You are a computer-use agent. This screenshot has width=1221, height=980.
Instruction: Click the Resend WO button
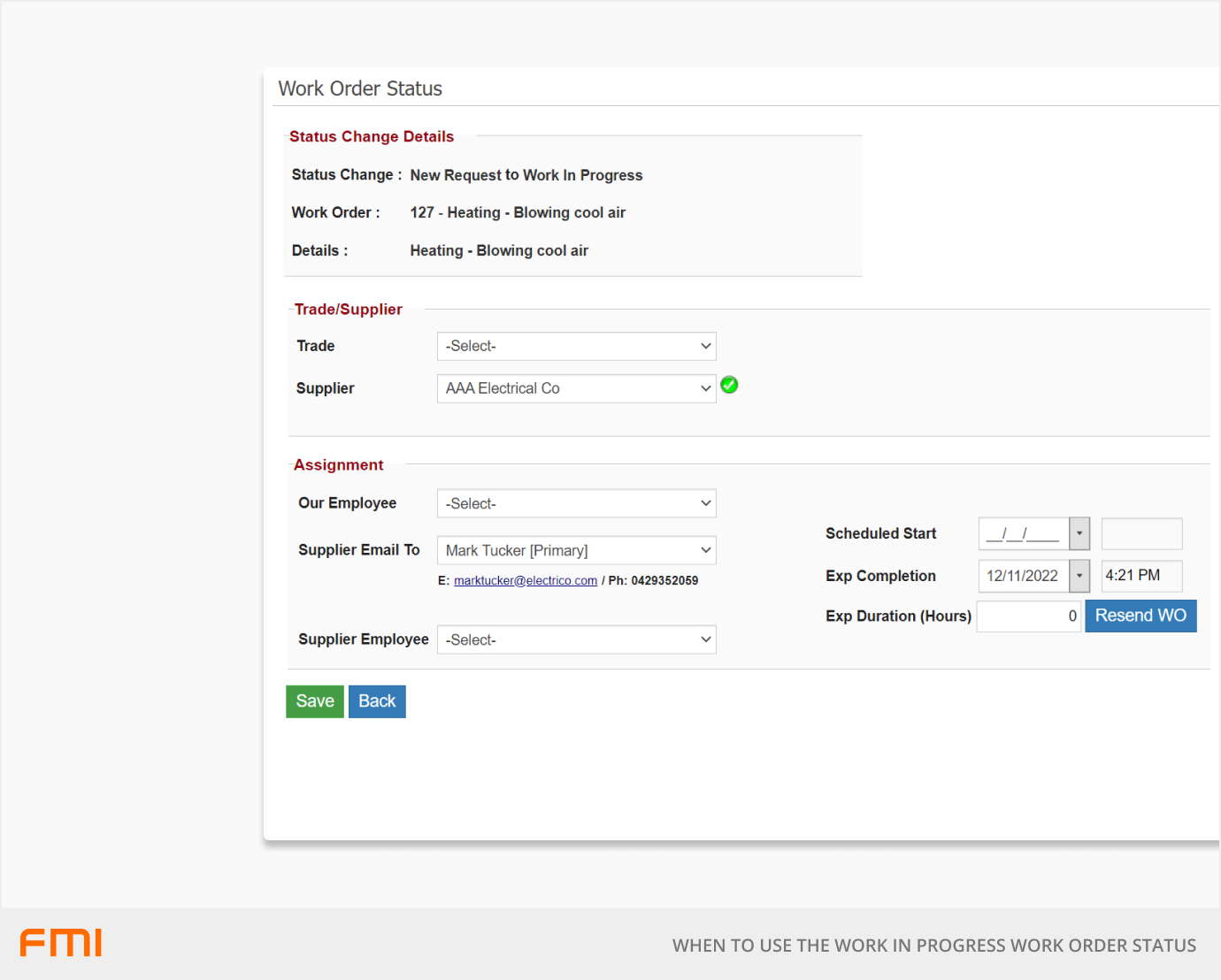click(1140, 616)
